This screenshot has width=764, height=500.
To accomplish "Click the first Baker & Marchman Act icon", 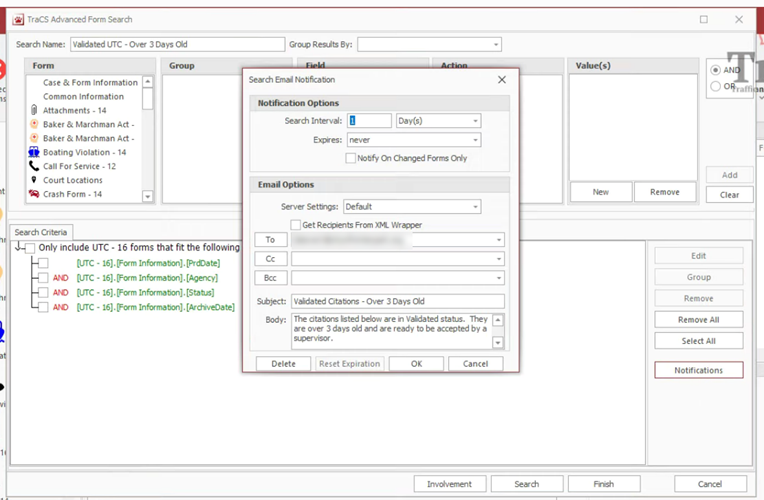I will [x=34, y=124].
